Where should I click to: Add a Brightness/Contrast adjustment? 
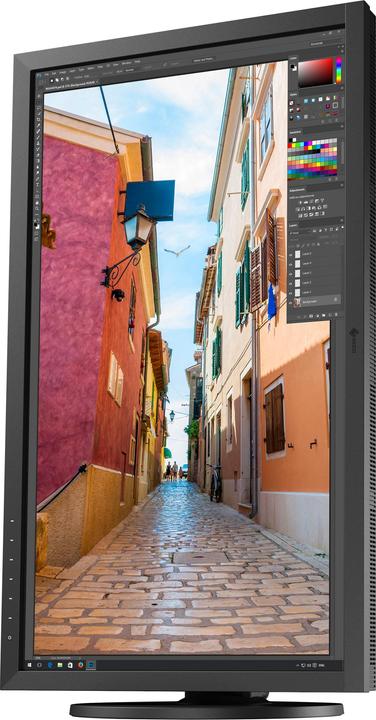pyautogui.click(x=300, y=202)
